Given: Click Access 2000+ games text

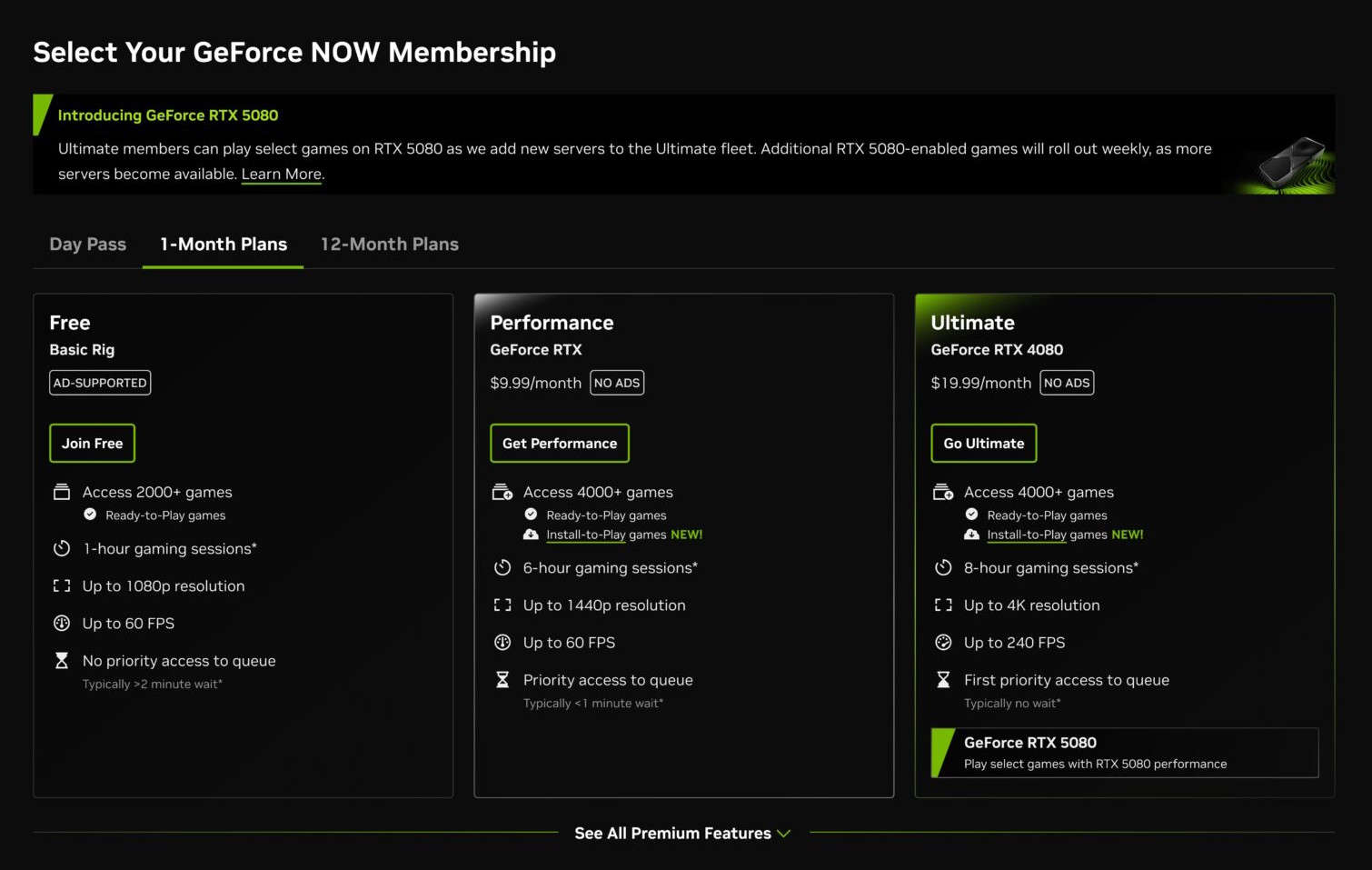Looking at the screenshot, I should (157, 492).
